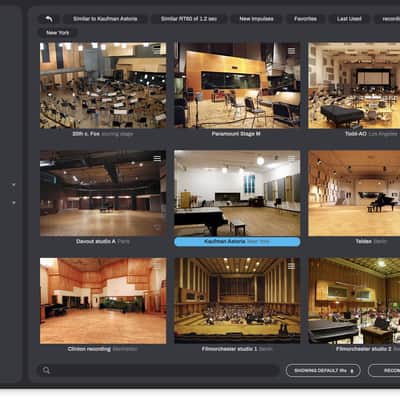The height and width of the screenshot is (400, 400).
Task: Click the Davout studio A name text
Action: point(96,241)
